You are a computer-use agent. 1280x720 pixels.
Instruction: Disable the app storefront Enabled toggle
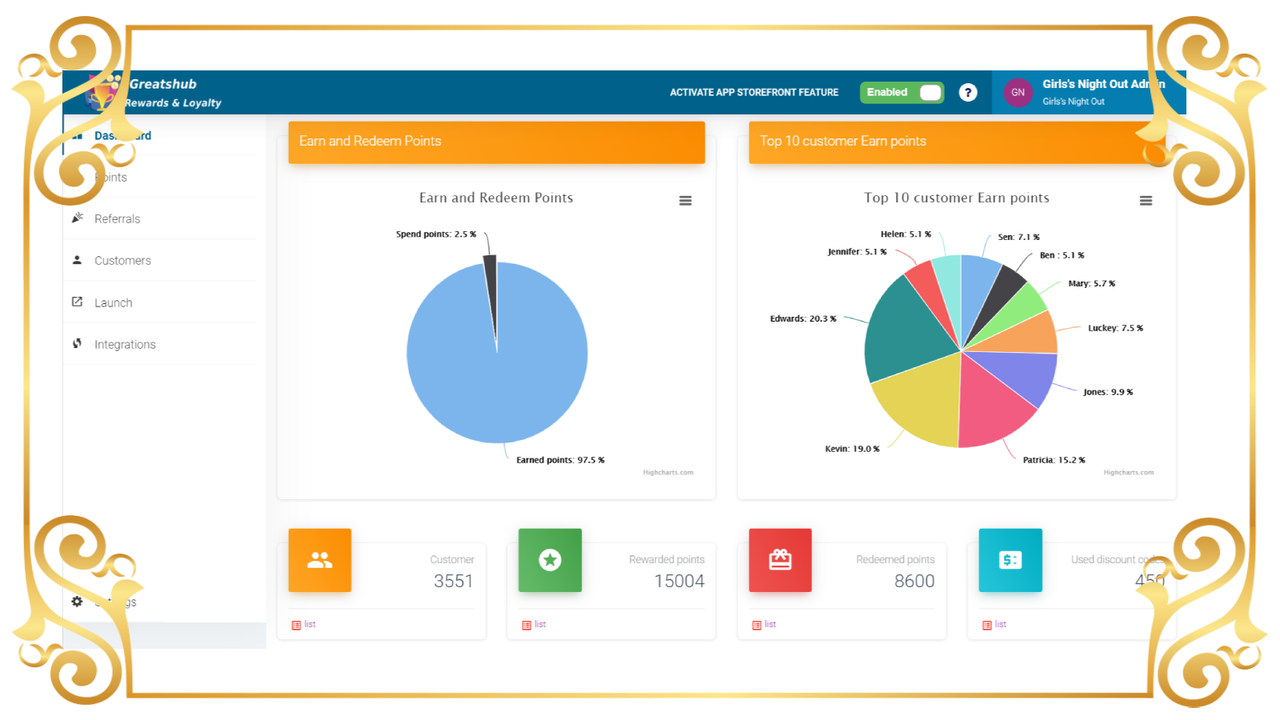(900, 92)
